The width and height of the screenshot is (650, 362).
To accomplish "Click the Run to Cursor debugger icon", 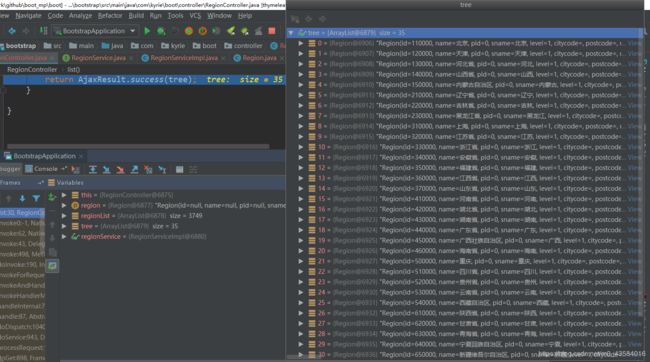I will tap(162, 169).
